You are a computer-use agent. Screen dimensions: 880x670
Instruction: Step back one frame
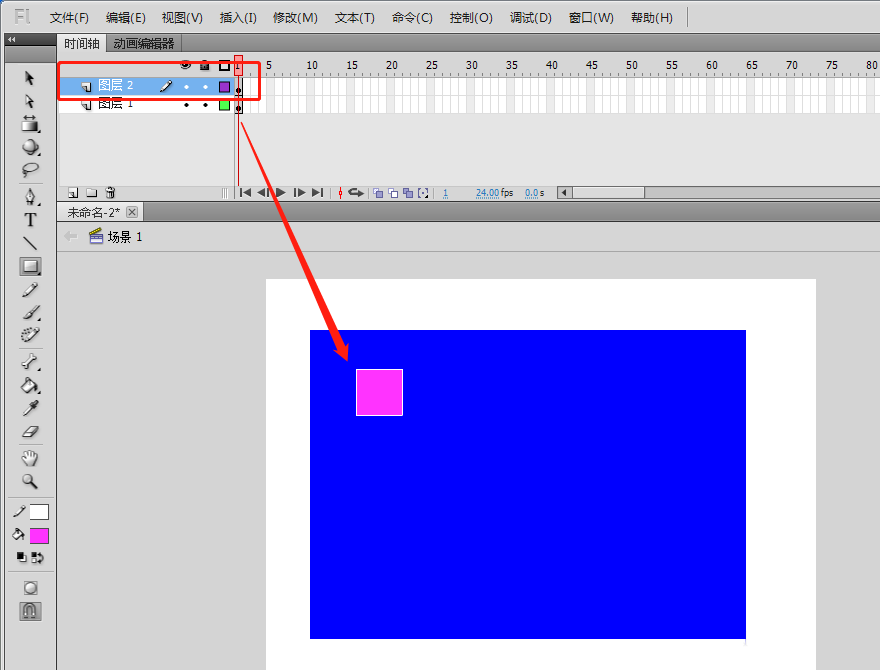coord(263,192)
